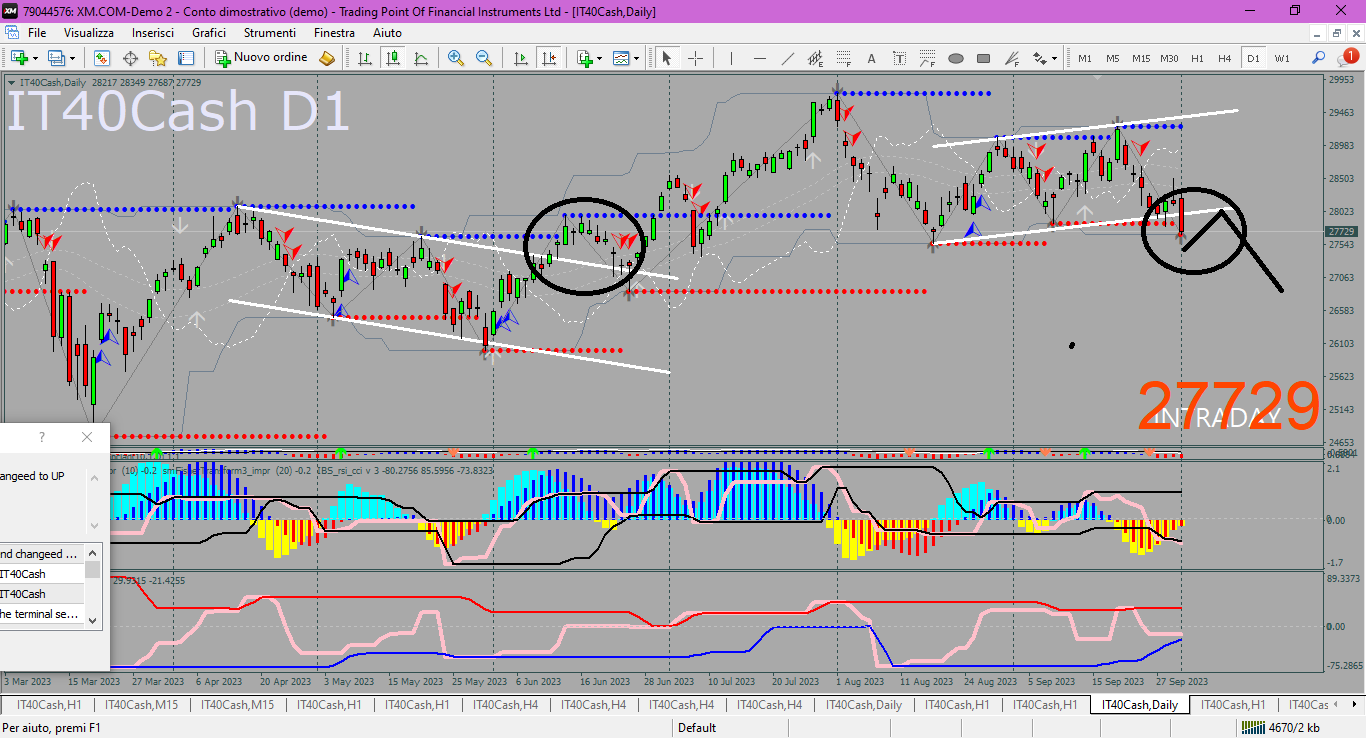Image resolution: width=1366 pixels, height=738 pixels.
Task: Select the Fibonacci arc tool
Action: pos(927,58)
